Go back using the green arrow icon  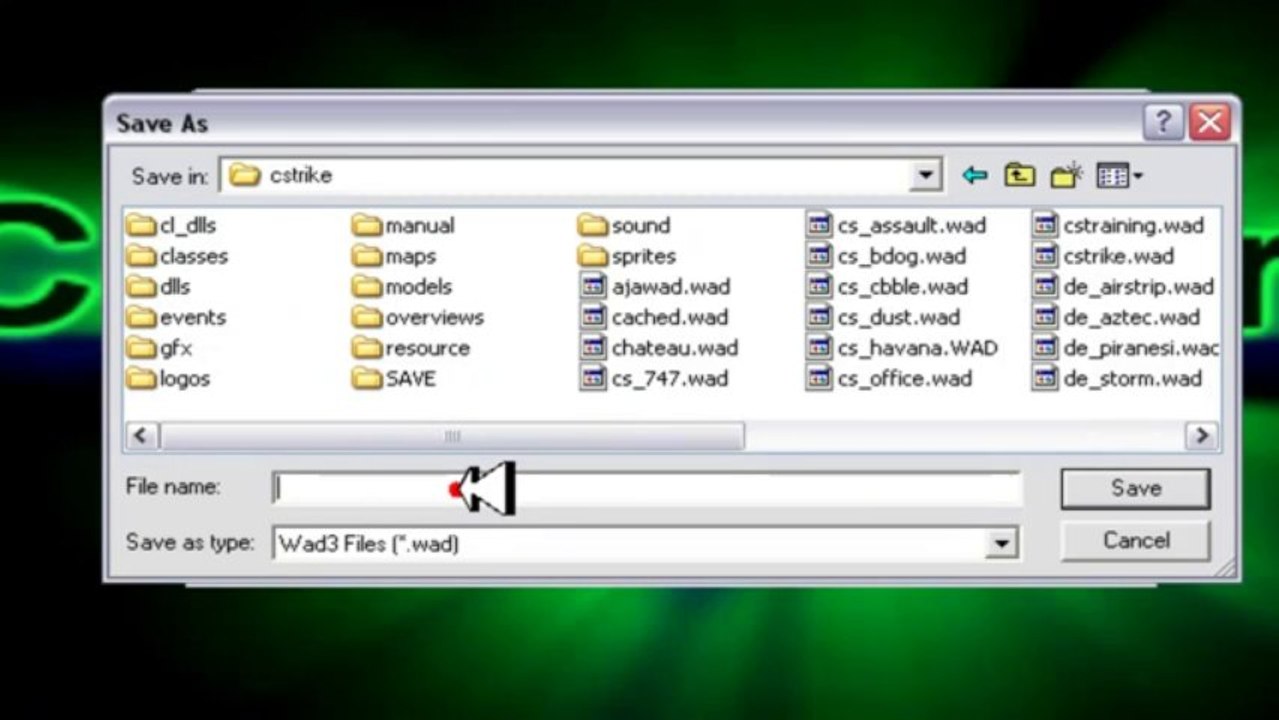(x=974, y=176)
